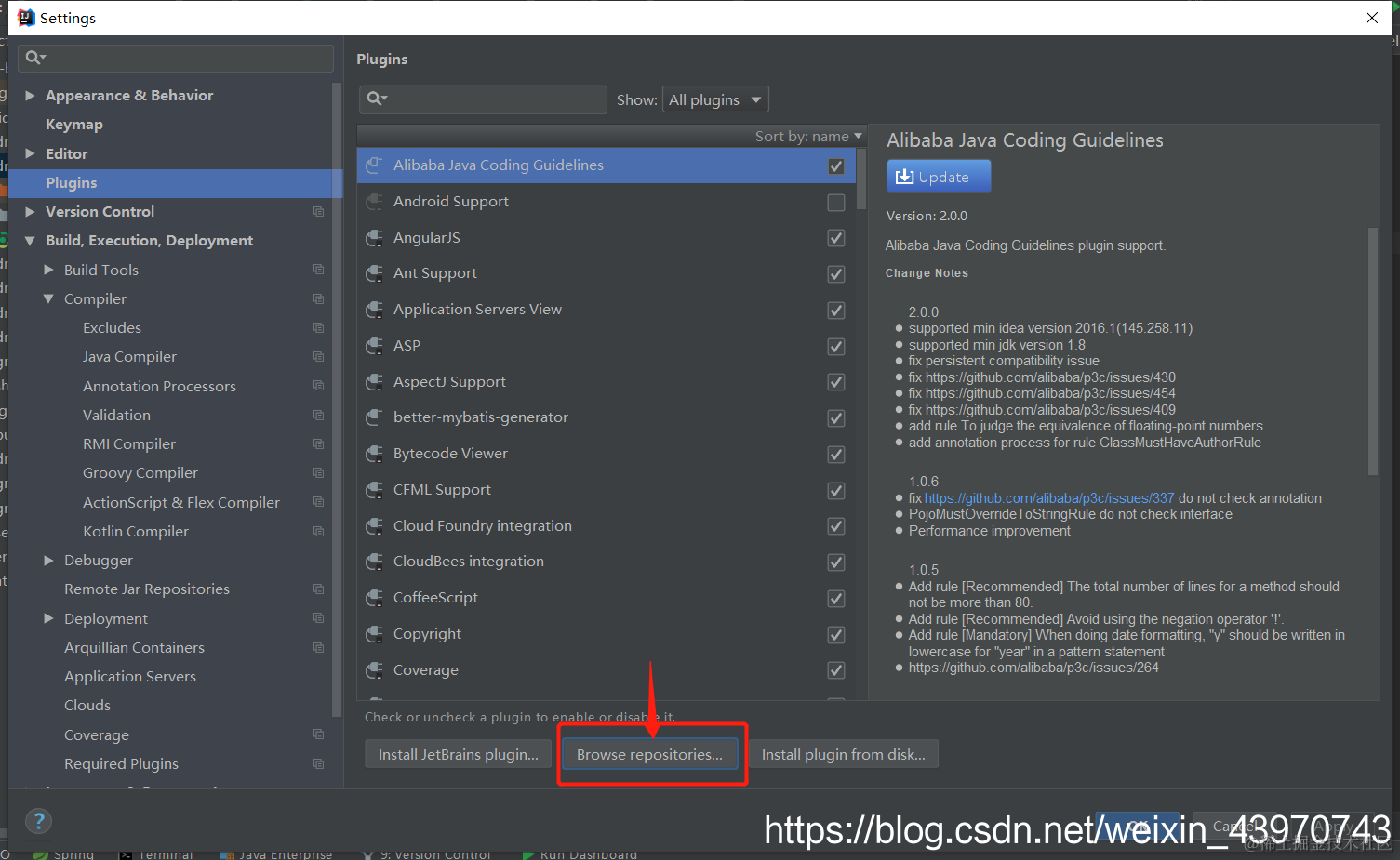Click the settings search field
This screenshot has height=860, width=1400.
[x=176, y=58]
